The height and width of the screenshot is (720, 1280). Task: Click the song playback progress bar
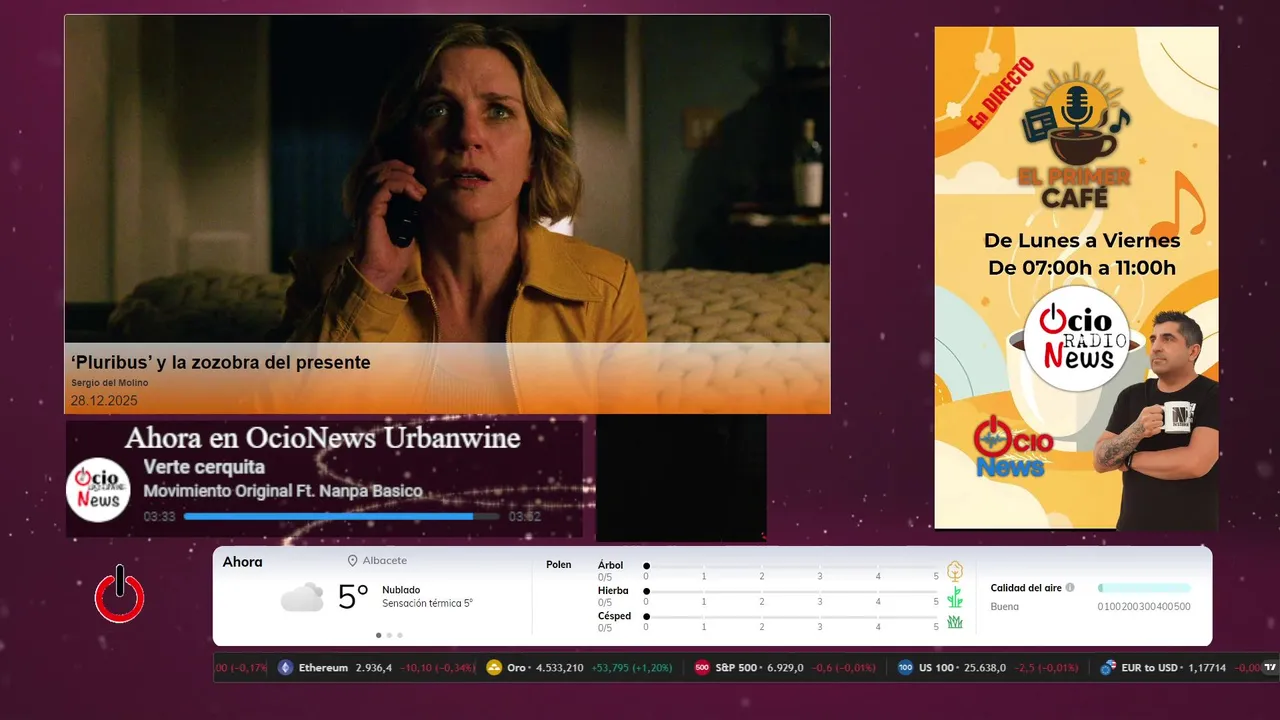[x=341, y=517]
